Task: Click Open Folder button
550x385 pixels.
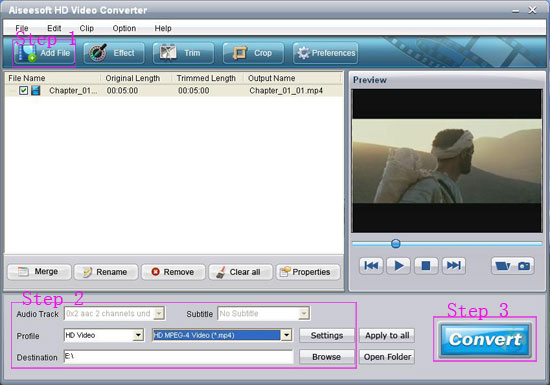Action: pyautogui.click(x=387, y=357)
